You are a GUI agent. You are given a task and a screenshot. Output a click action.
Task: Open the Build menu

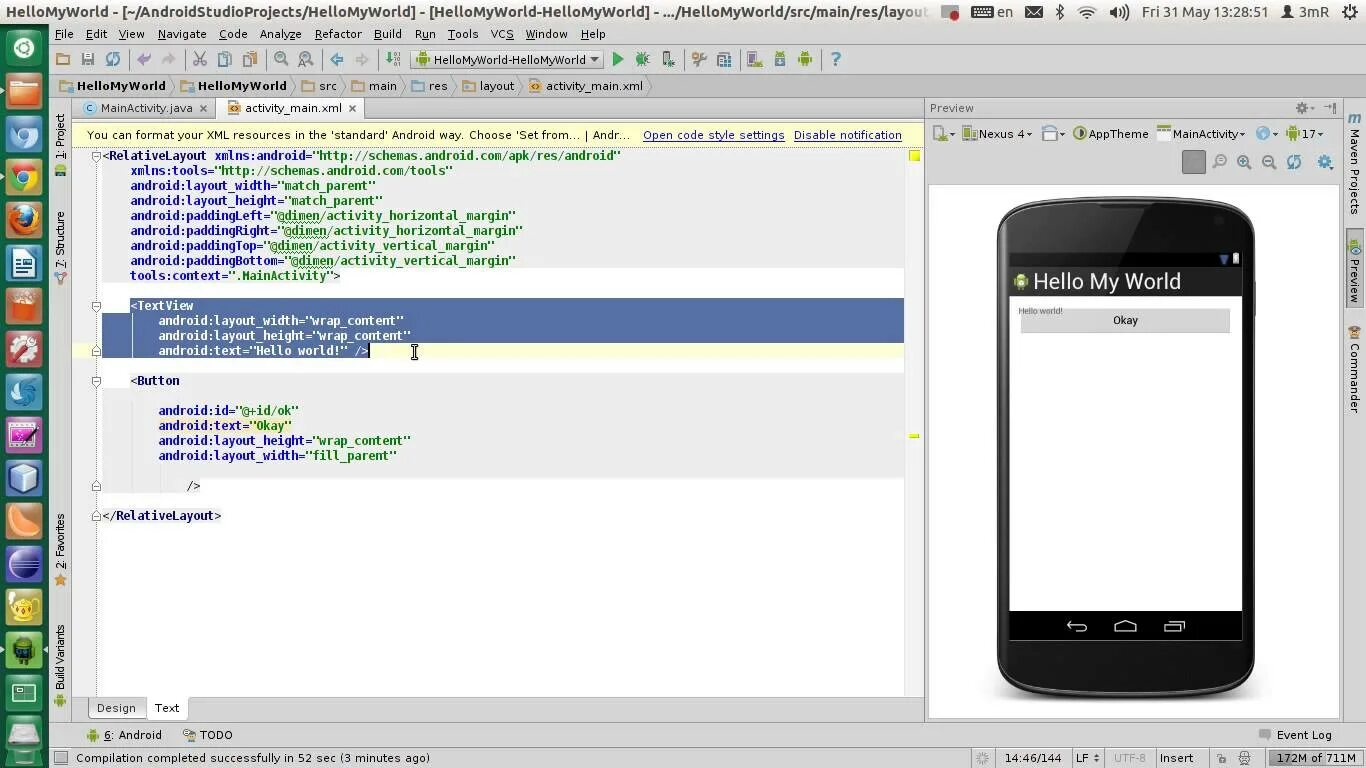[x=387, y=34]
